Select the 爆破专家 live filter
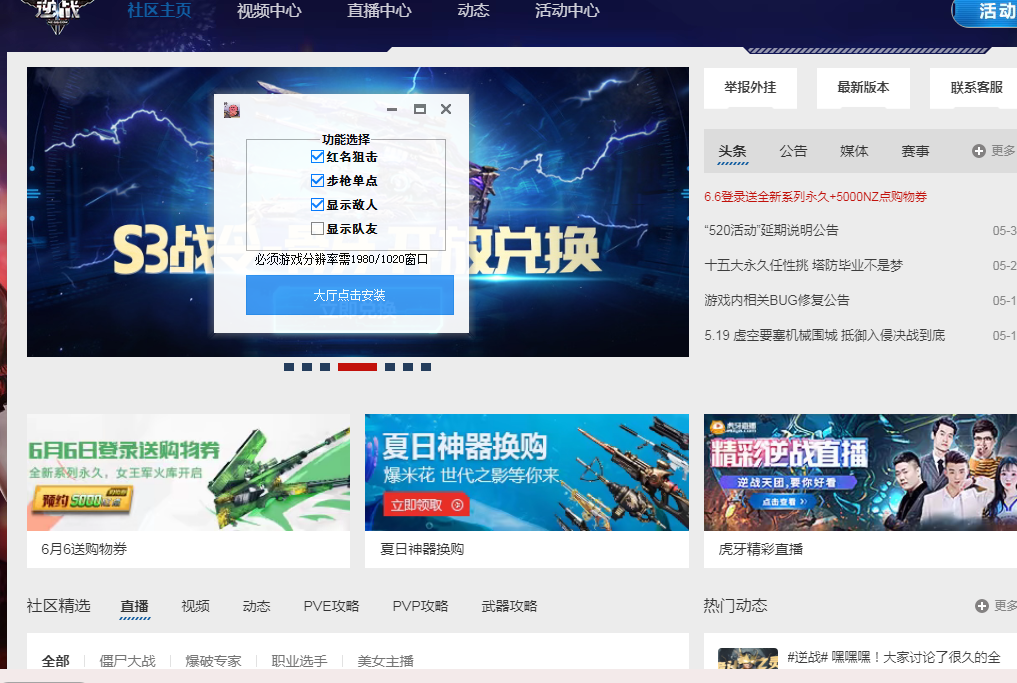1017x683 pixels. [213, 661]
